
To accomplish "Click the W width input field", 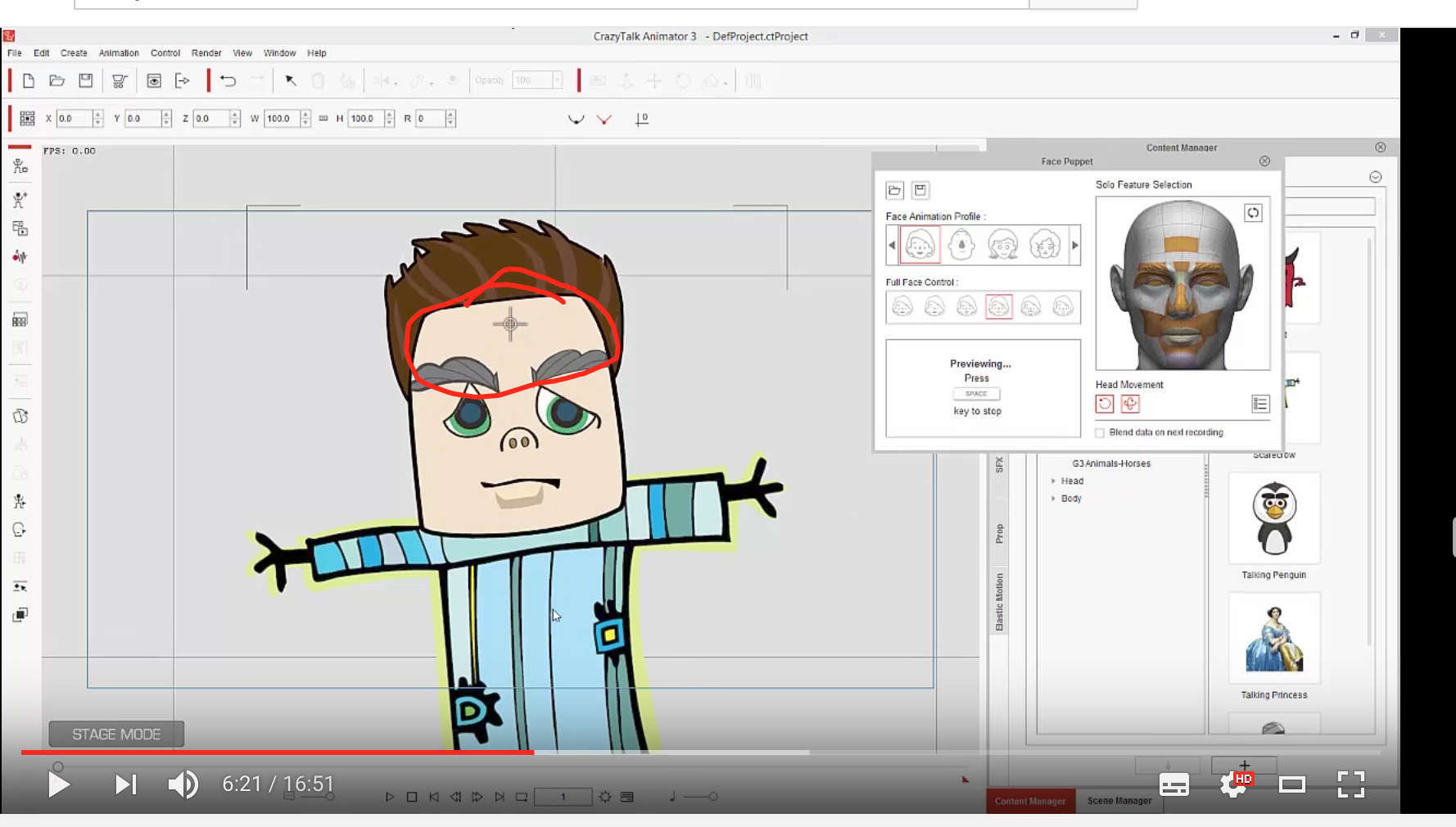I will pos(283,119).
